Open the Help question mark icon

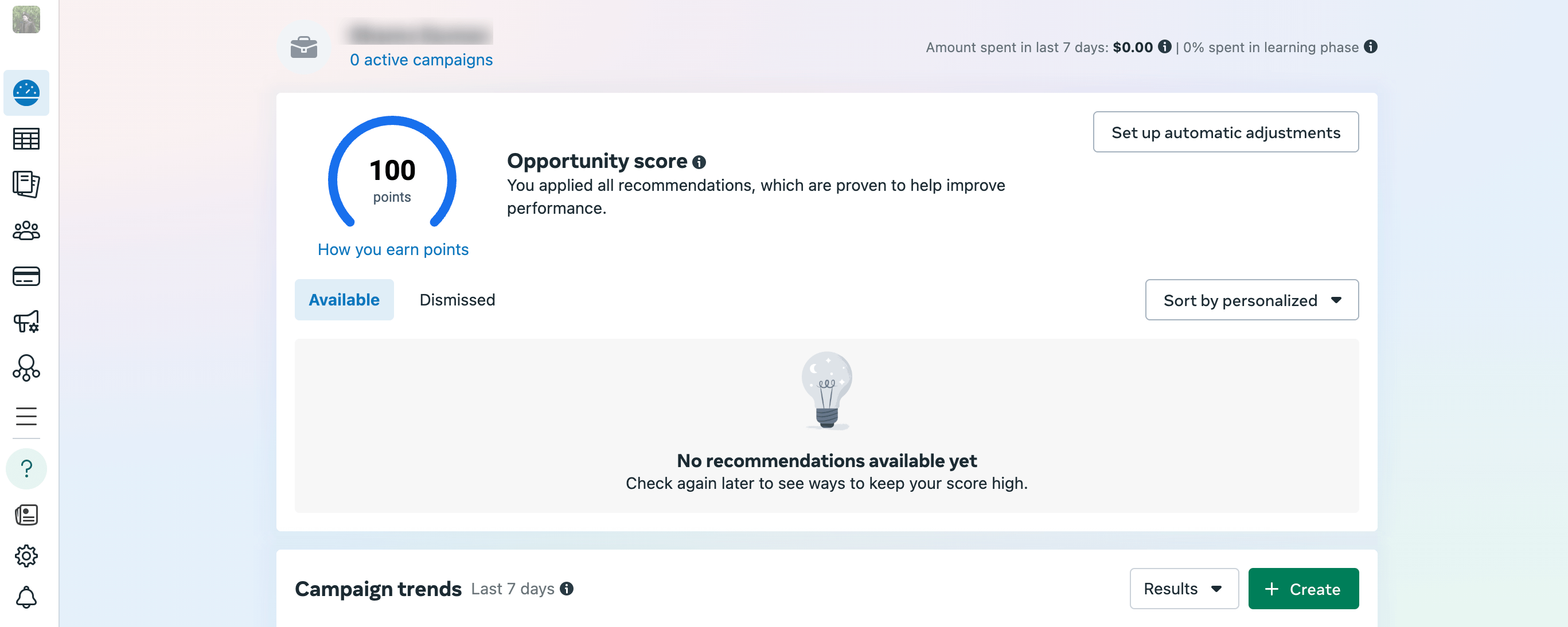(x=26, y=469)
